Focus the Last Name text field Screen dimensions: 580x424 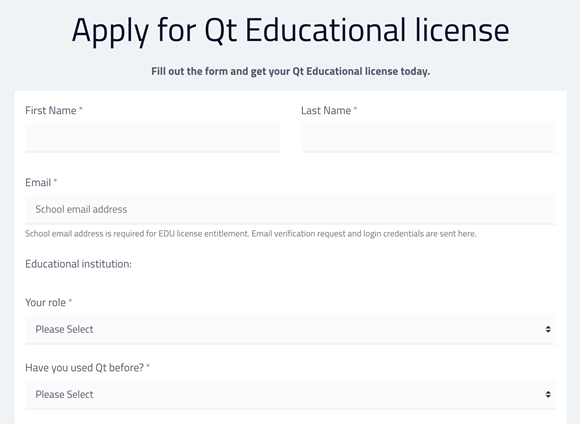[x=428, y=137]
